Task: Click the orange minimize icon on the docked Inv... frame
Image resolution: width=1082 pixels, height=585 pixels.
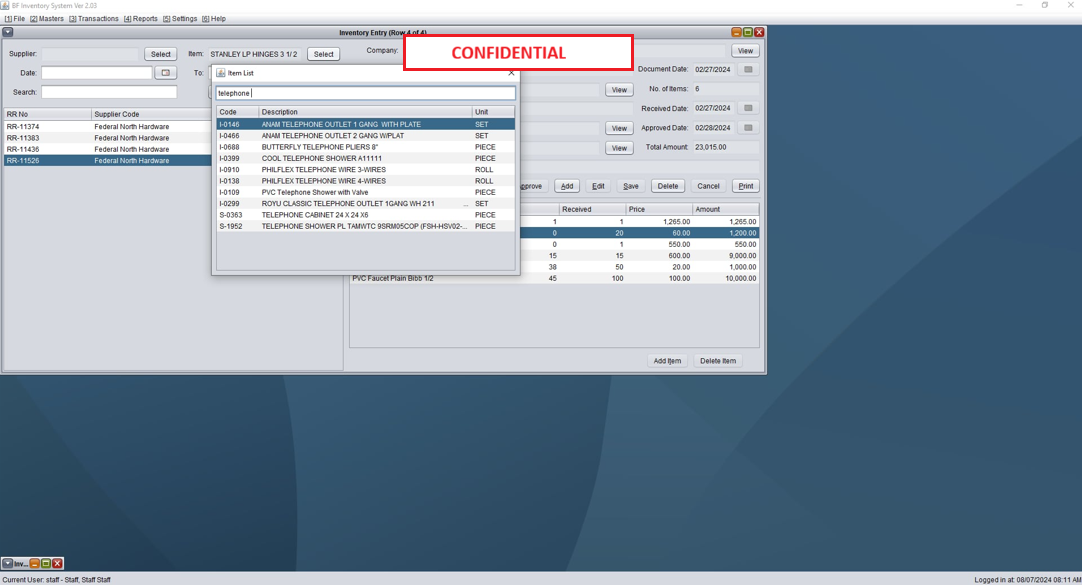Action: click(x=35, y=564)
